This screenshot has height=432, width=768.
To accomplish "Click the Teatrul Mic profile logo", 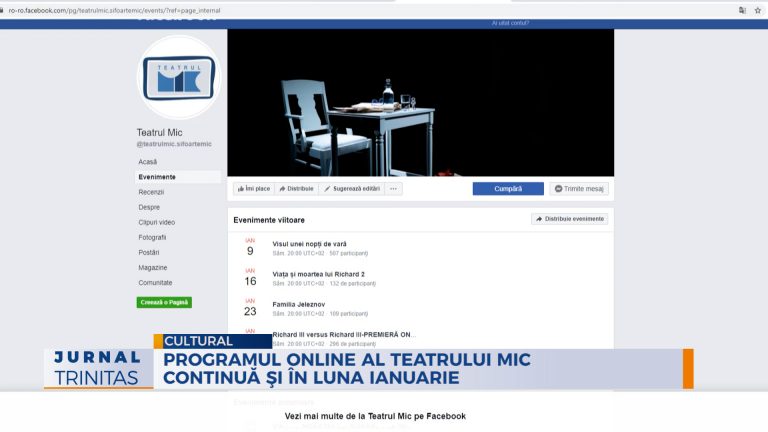I will pyautogui.click(x=179, y=77).
